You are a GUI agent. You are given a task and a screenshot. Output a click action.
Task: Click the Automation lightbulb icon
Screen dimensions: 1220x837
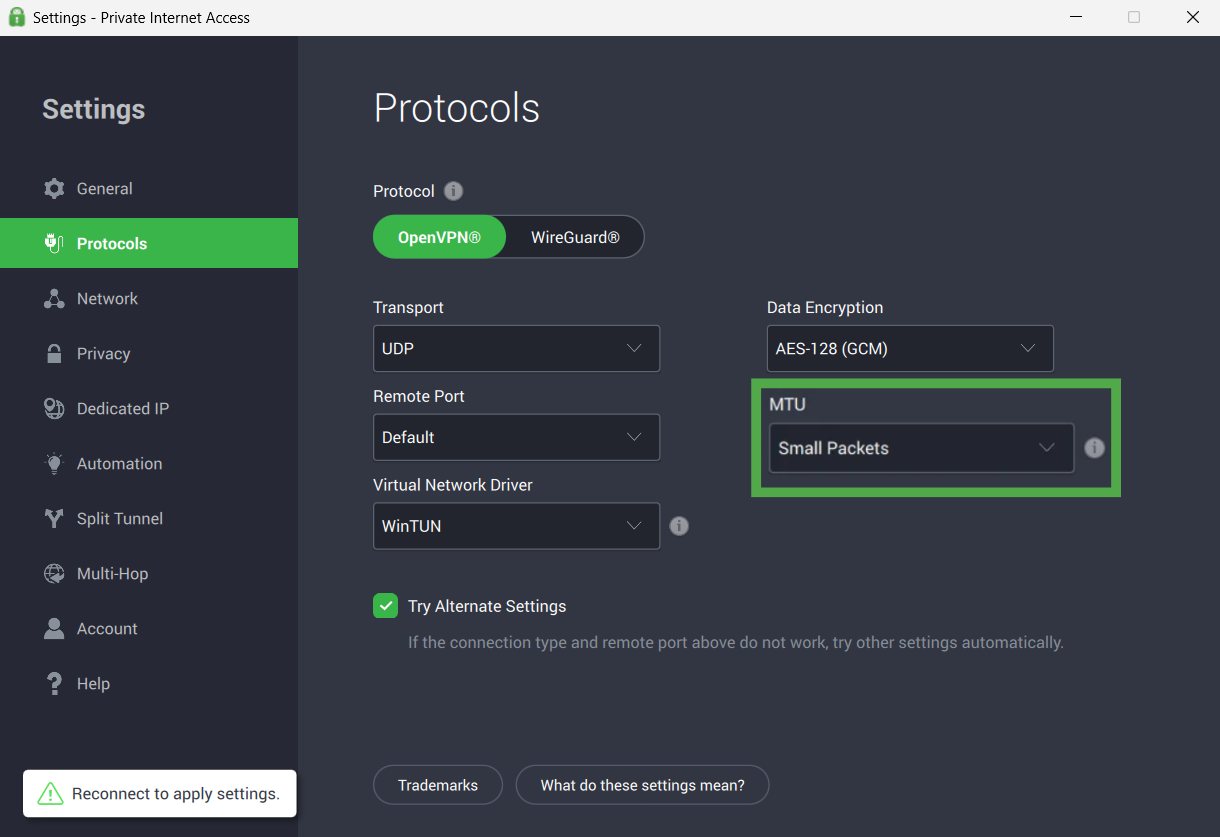(54, 463)
